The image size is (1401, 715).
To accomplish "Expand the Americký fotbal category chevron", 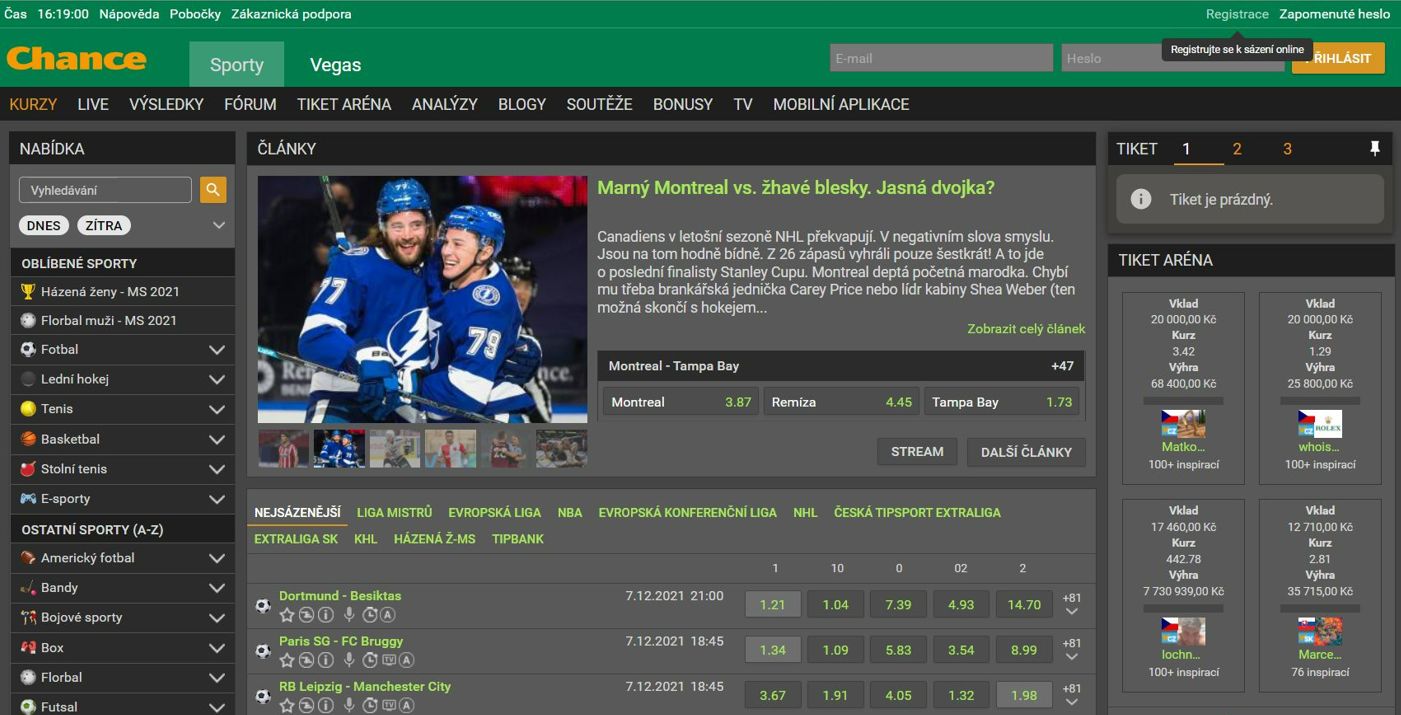I will [216, 558].
